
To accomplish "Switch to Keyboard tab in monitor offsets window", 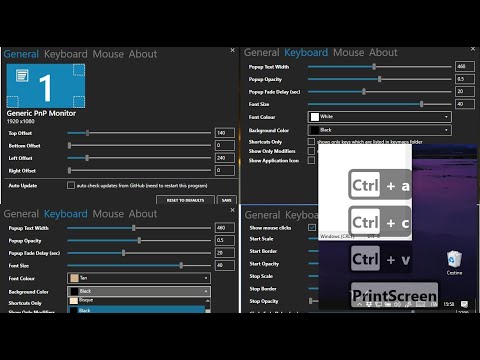I will pos(66,54).
